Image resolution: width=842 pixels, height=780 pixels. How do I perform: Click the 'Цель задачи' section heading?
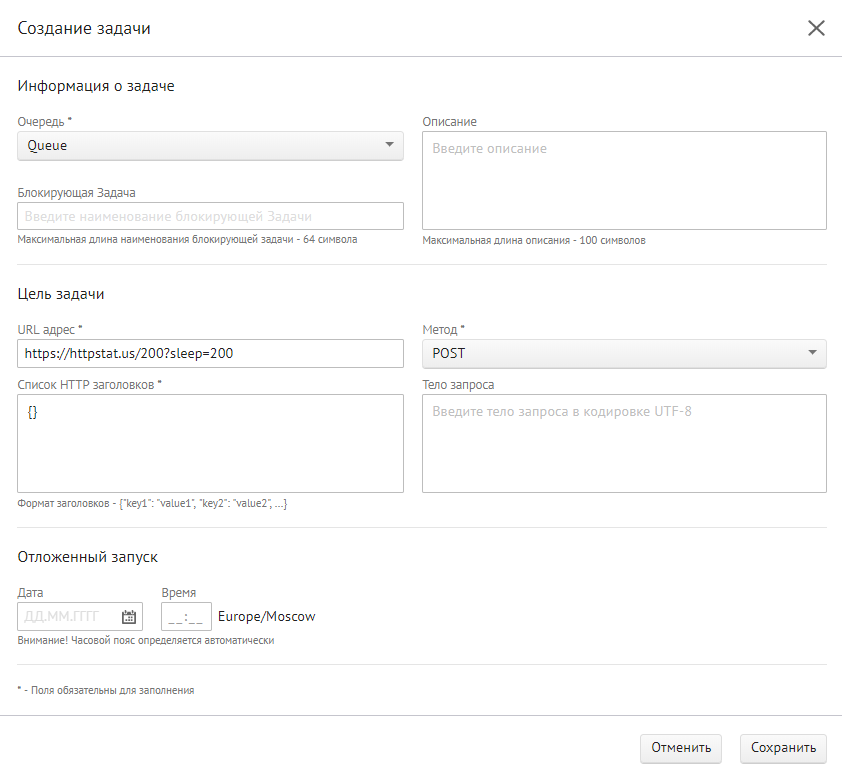pyautogui.click(x=61, y=294)
